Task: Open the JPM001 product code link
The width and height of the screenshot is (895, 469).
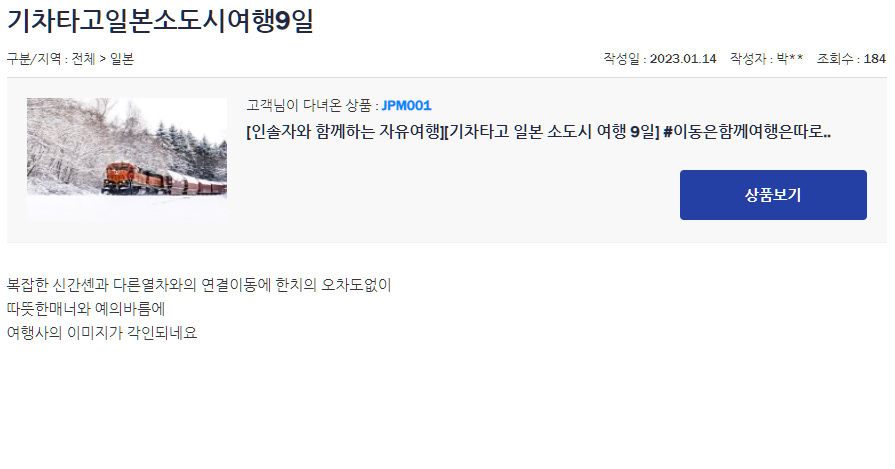Action: click(x=406, y=106)
